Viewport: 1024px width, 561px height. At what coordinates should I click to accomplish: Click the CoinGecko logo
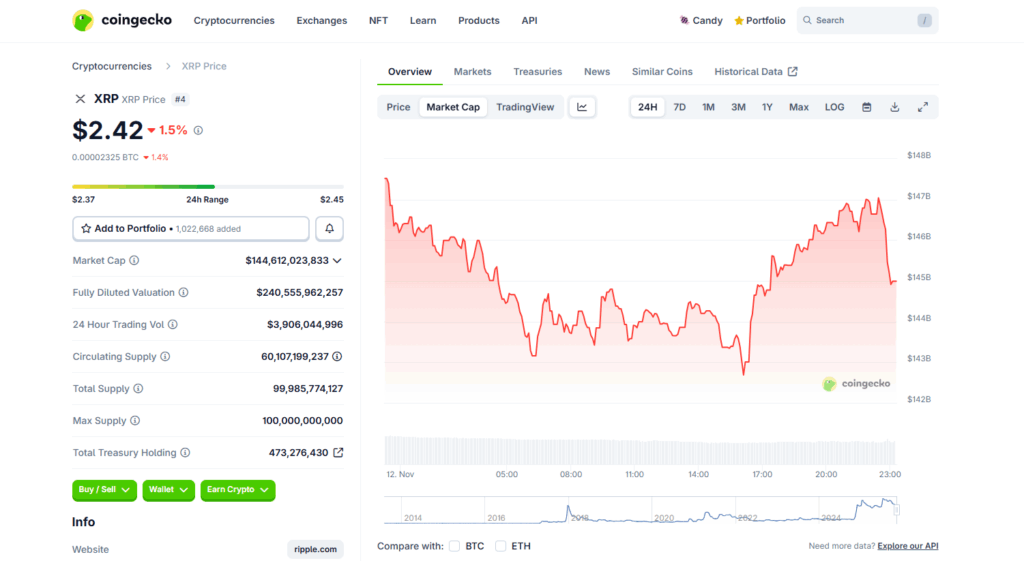coord(122,20)
